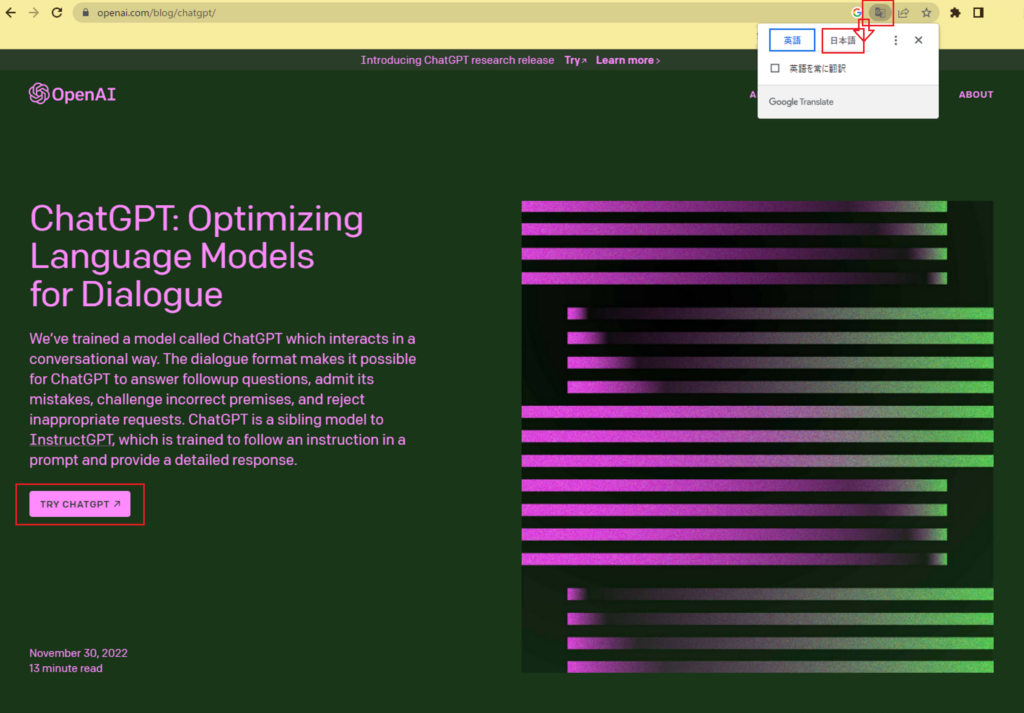1024x713 pixels.
Task: Click the TRY CHATGPT button
Action: [x=80, y=505]
